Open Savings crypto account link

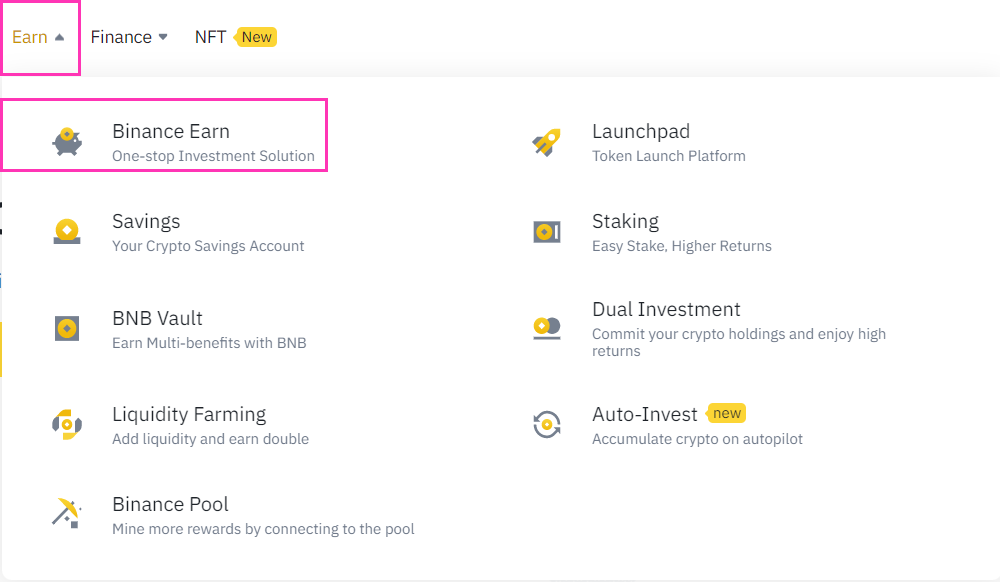click(x=146, y=222)
